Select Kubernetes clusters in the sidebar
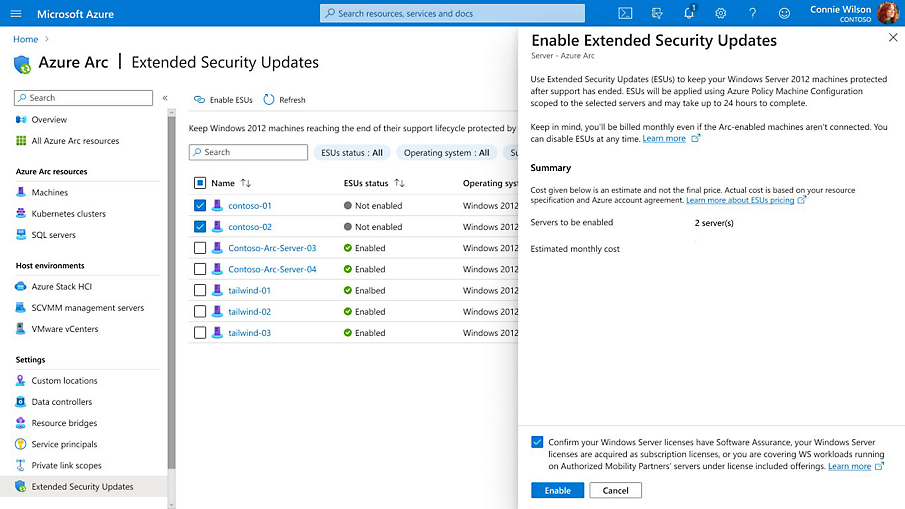This screenshot has width=905, height=509. [68, 213]
